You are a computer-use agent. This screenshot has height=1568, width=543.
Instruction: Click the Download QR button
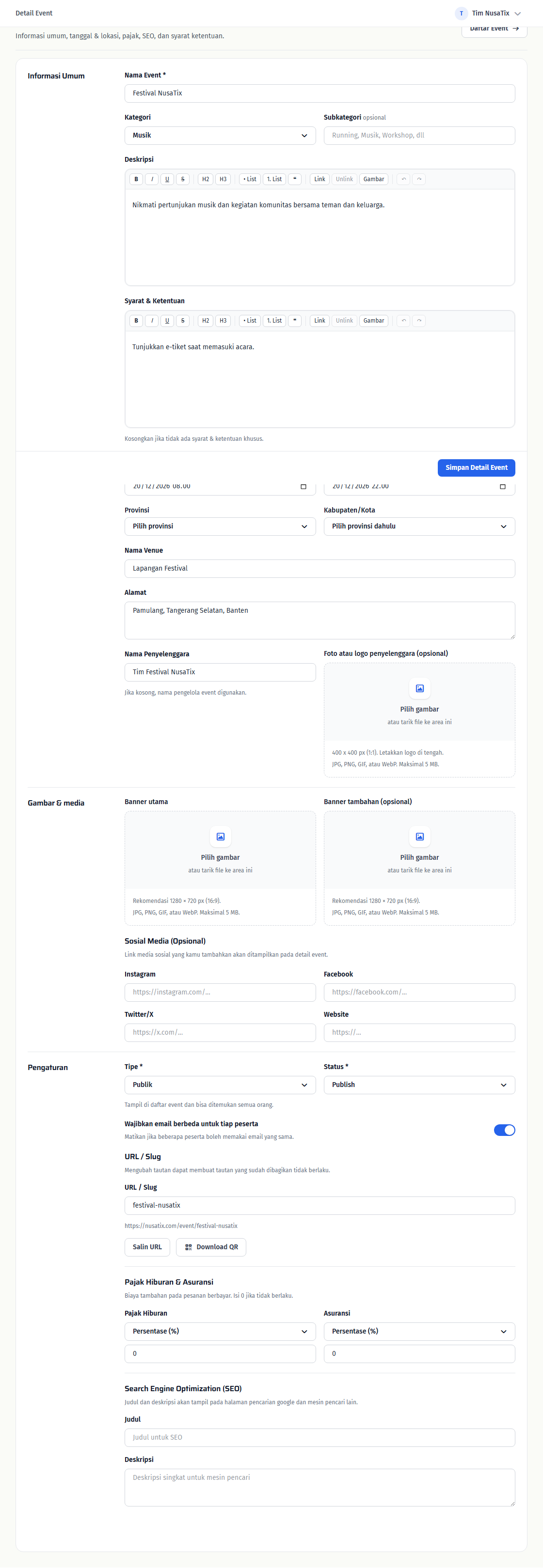tap(211, 1247)
